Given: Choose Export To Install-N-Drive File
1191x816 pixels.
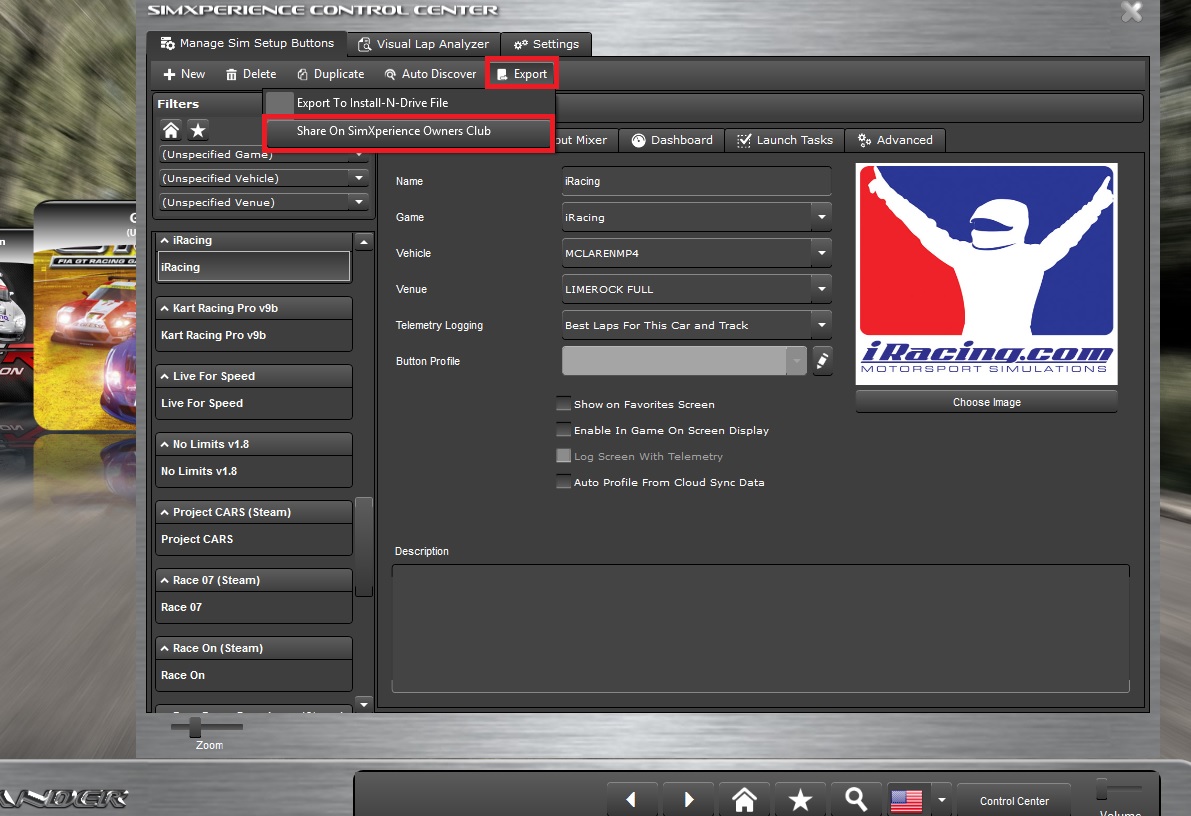Looking at the screenshot, I should [372, 103].
